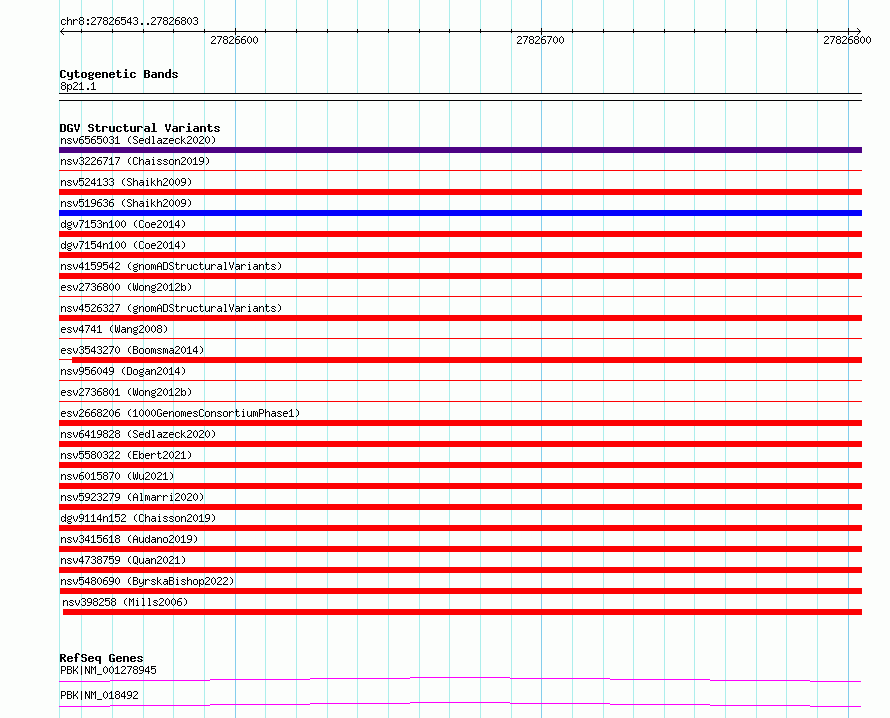
Task: Select variant nsv4738759 (Quan2021) label
Action: point(123,560)
